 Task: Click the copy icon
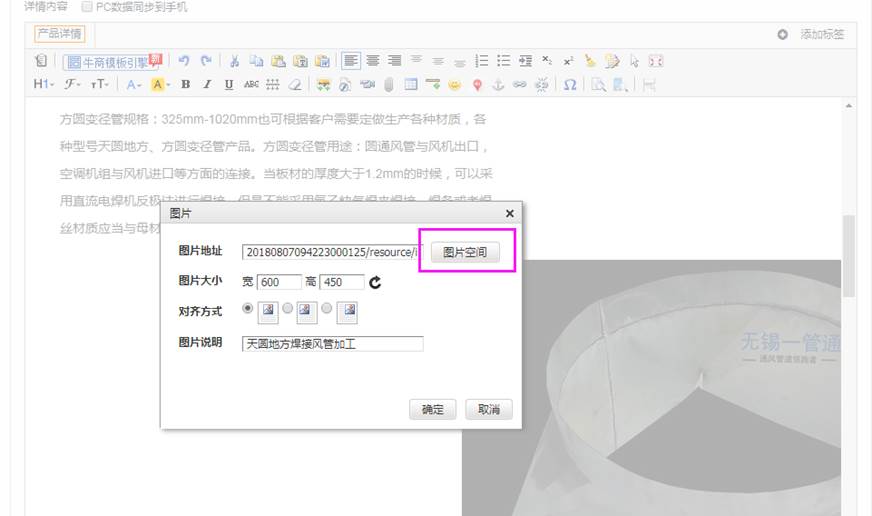tap(256, 61)
